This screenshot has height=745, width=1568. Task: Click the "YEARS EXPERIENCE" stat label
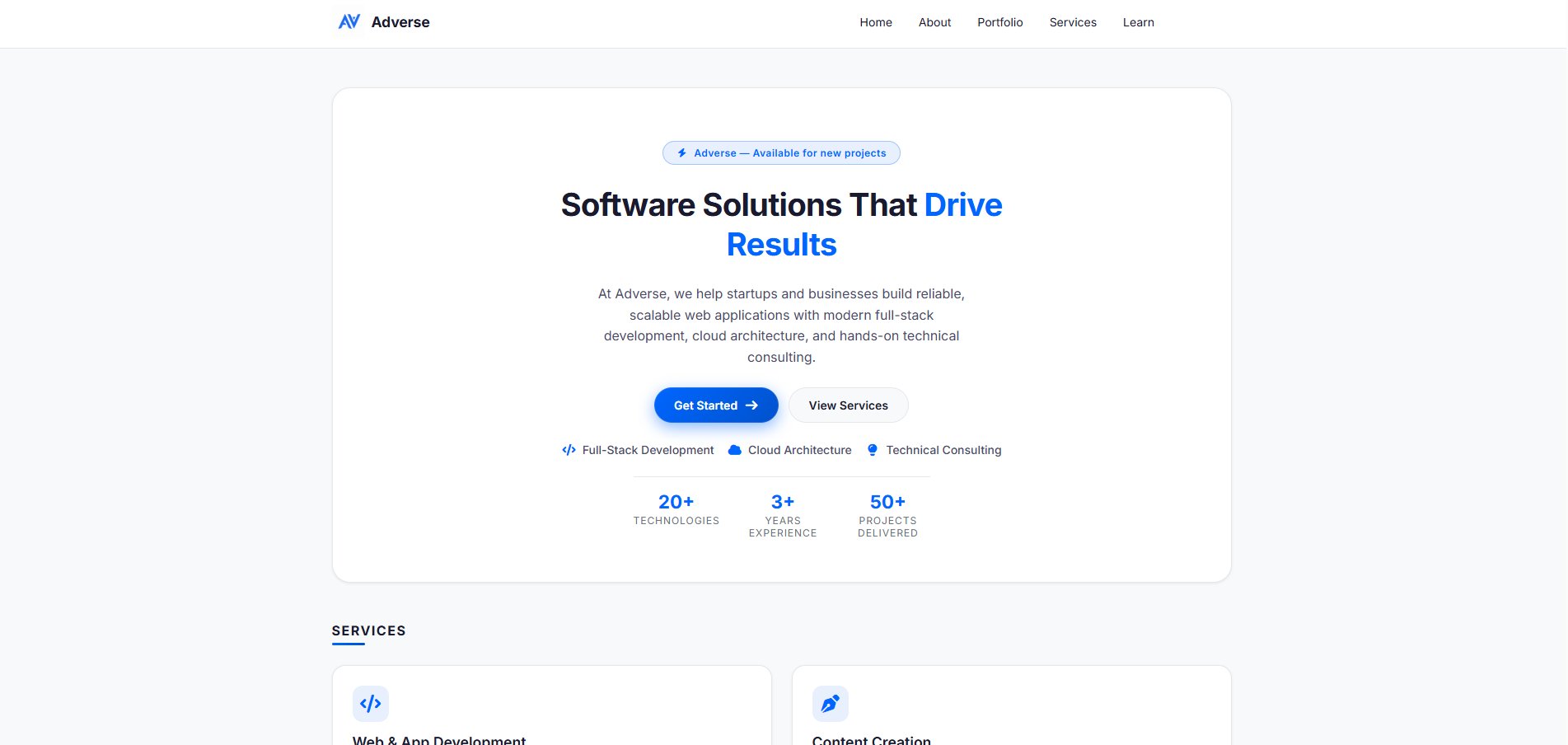click(x=783, y=527)
